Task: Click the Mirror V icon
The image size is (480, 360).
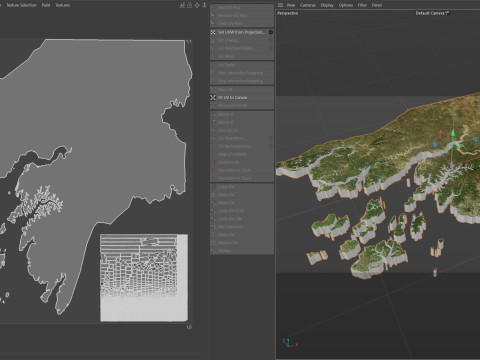Action: (x=213, y=122)
